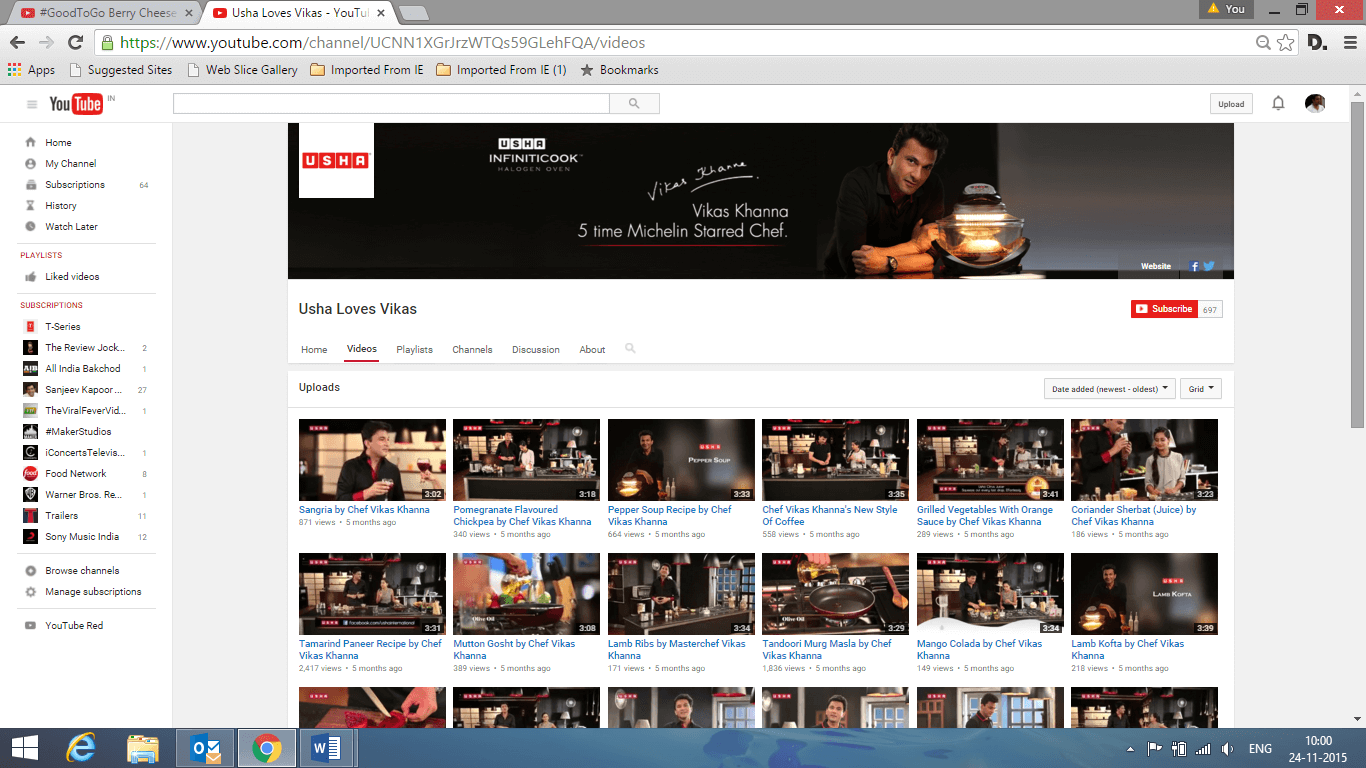Click the search magnifier button

click(634, 104)
